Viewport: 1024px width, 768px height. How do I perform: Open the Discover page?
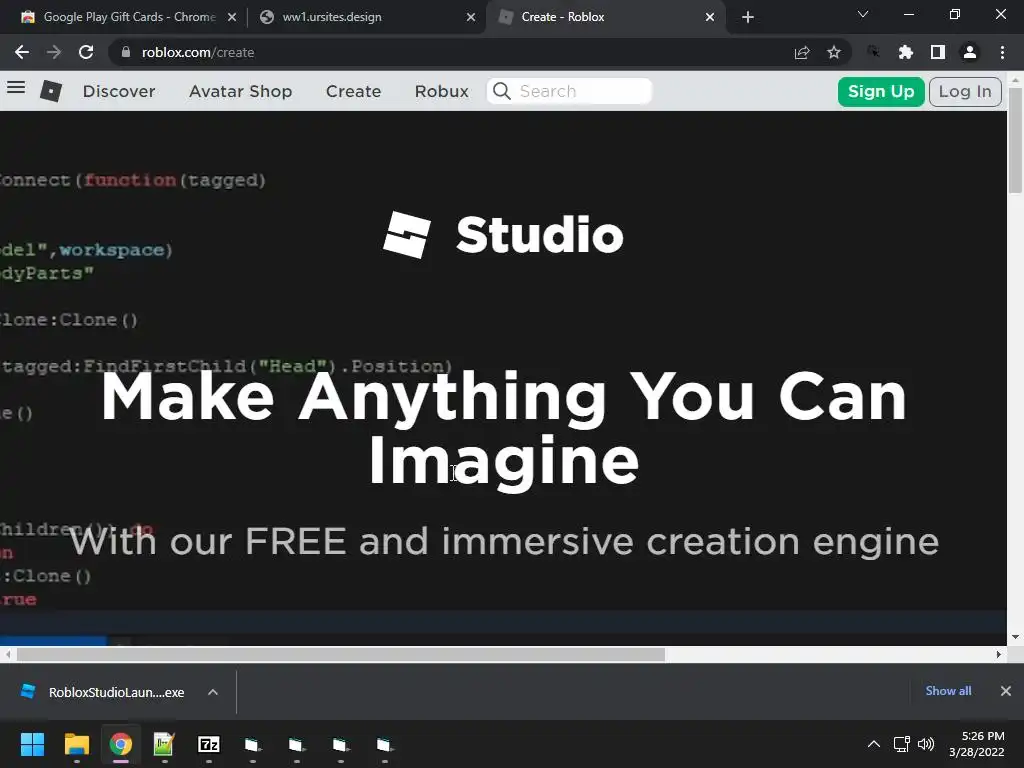(119, 91)
